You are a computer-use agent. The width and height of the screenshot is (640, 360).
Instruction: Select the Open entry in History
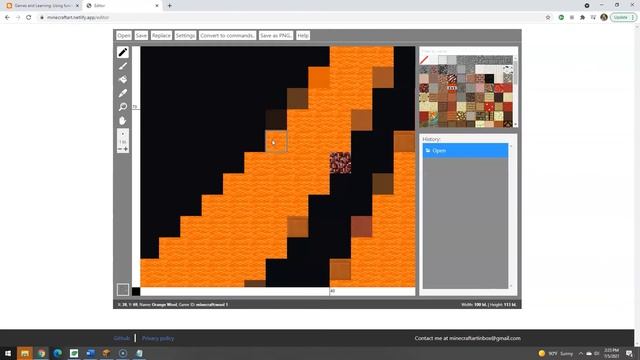coord(465,151)
